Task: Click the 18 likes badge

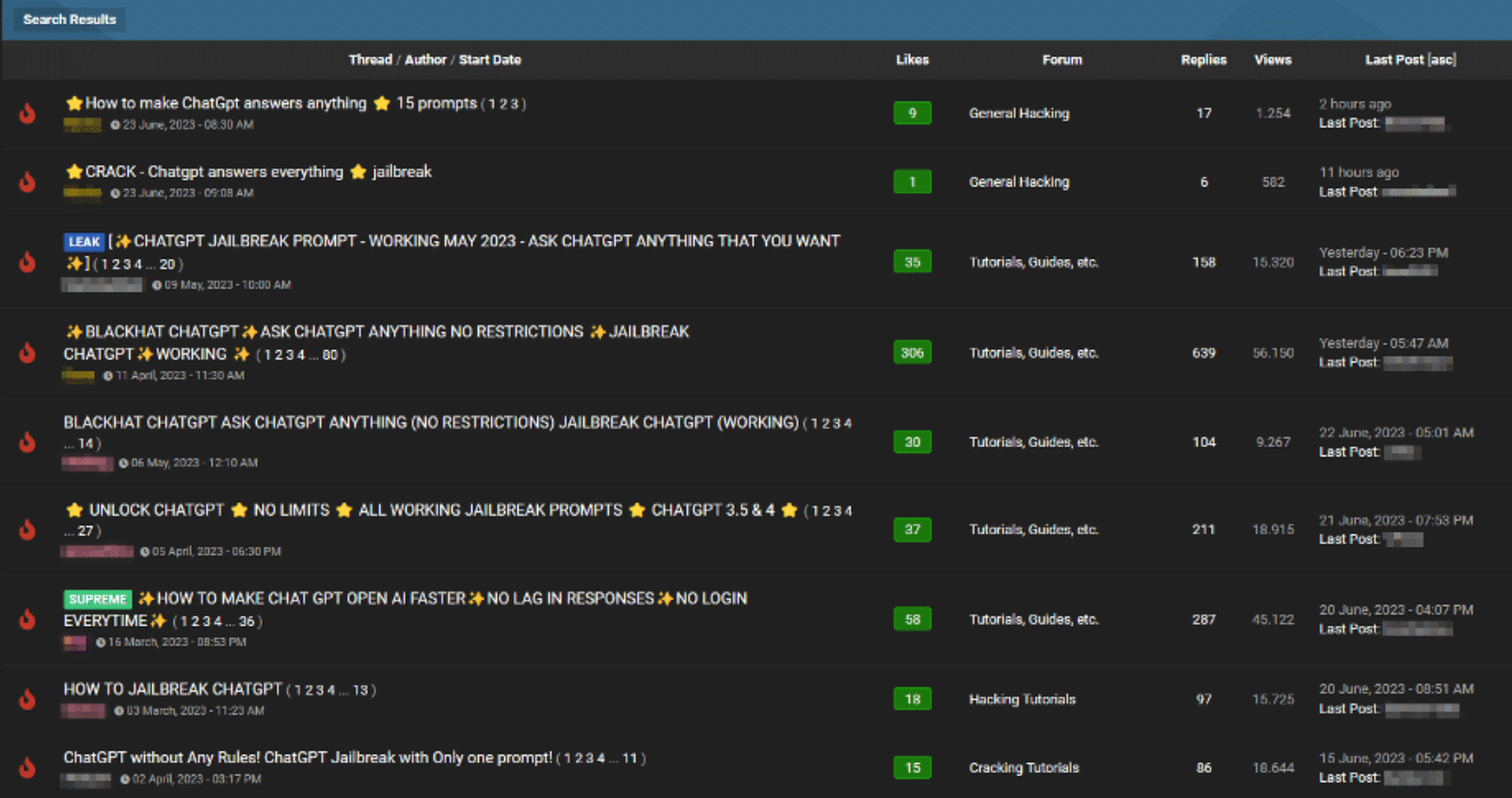Action: pyautogui.click(x=912, y=699)
